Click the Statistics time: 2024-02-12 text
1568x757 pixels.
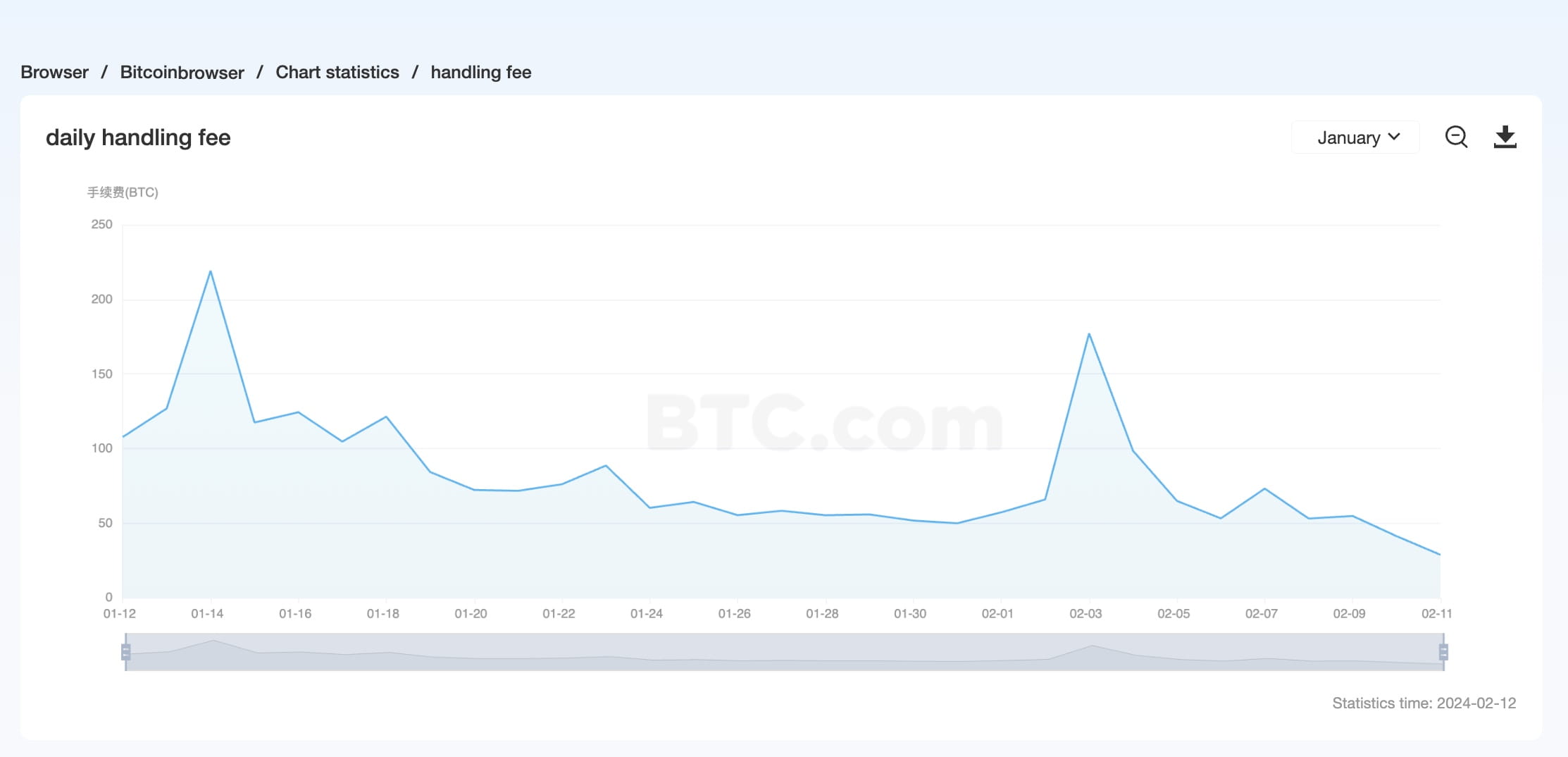tap(1424, 703)
